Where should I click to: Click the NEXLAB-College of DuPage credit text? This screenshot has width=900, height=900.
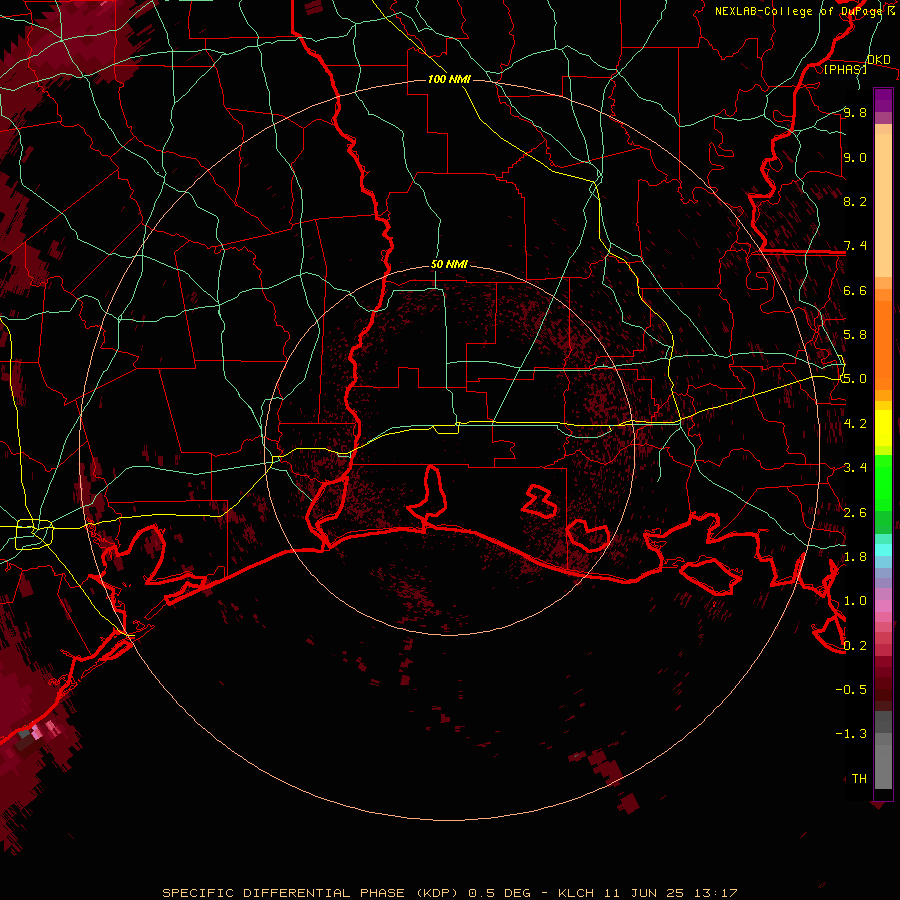(x=799, y=11)
